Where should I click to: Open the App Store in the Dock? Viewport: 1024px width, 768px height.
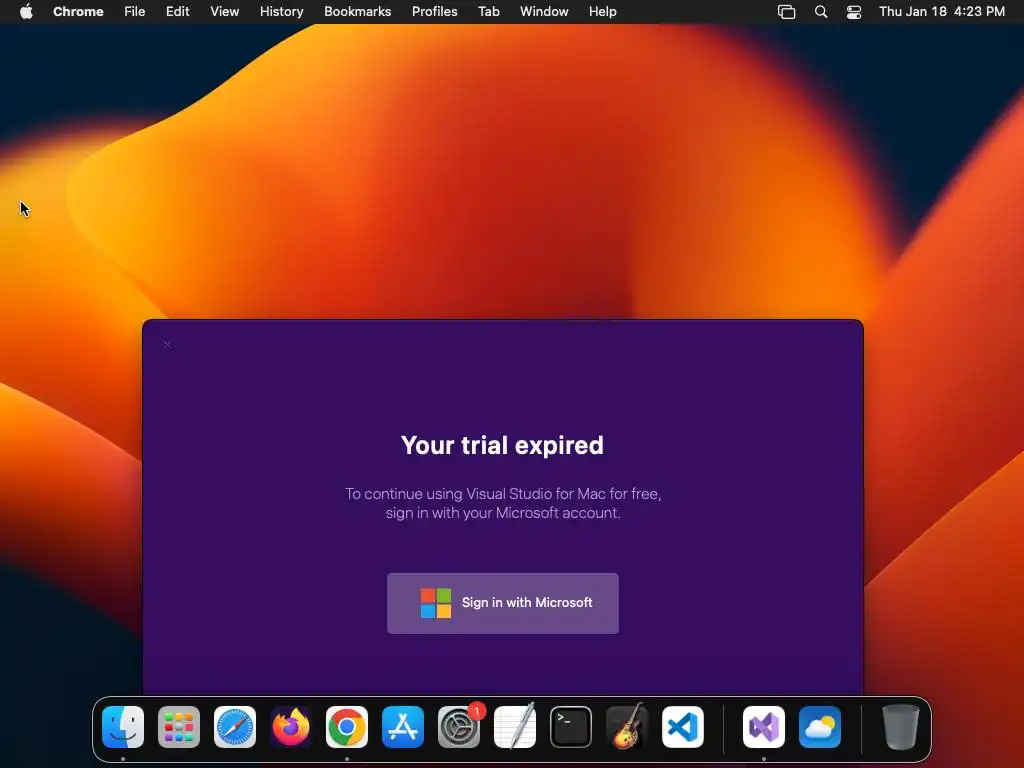point(403,727)
